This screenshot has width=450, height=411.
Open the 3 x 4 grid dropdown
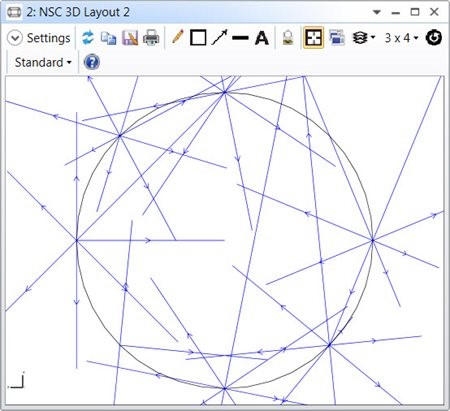click(x=401, y=38)
